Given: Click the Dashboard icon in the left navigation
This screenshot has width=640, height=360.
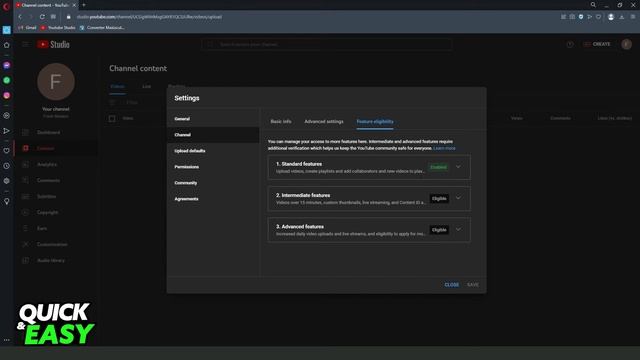Looking at the screenshot, I should 25,132.
